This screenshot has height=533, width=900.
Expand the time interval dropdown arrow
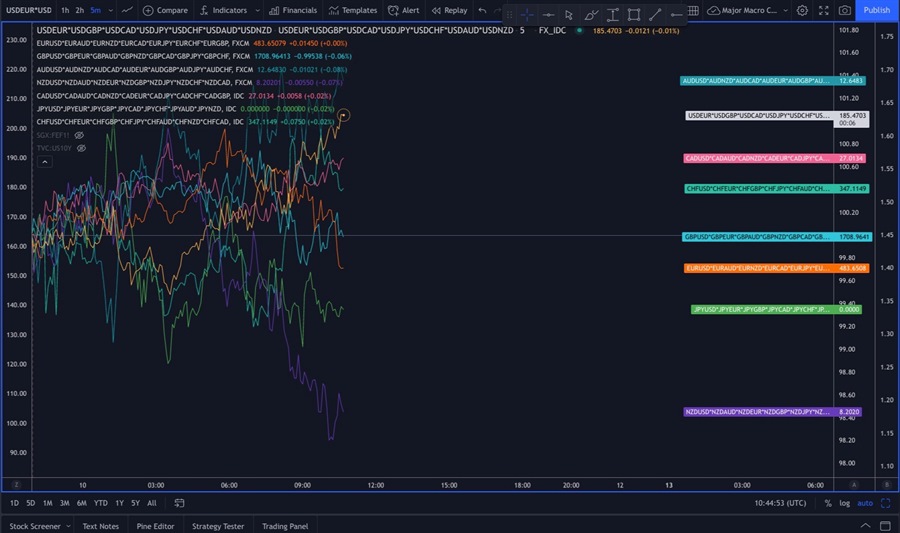tap(110, 10)
